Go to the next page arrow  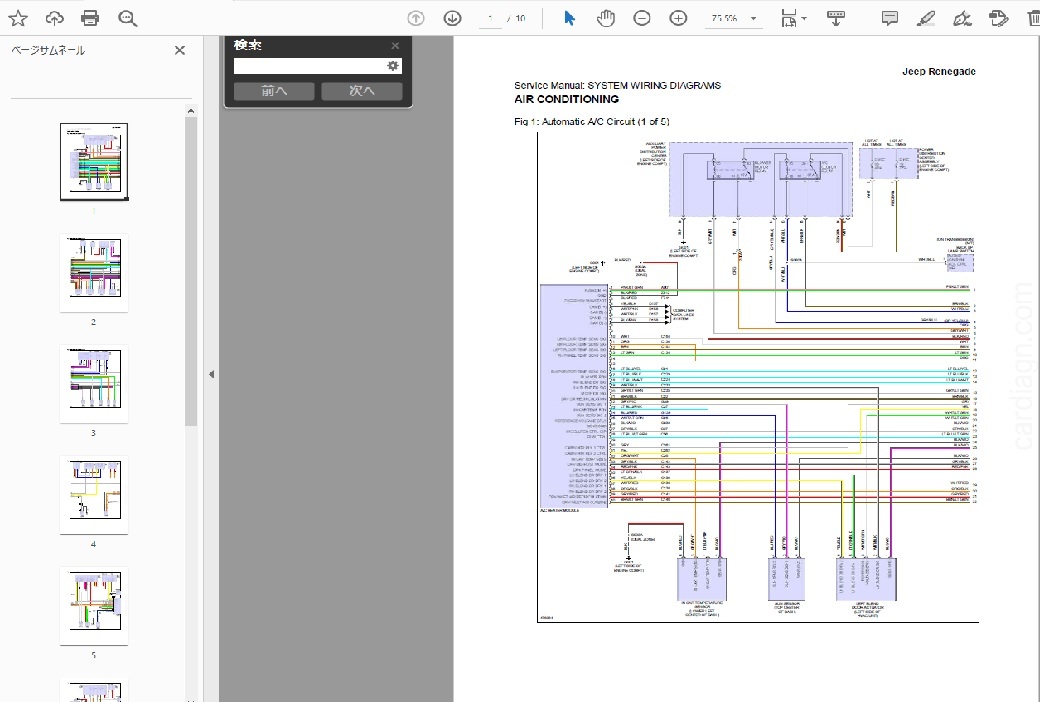(x=452, y=19)
